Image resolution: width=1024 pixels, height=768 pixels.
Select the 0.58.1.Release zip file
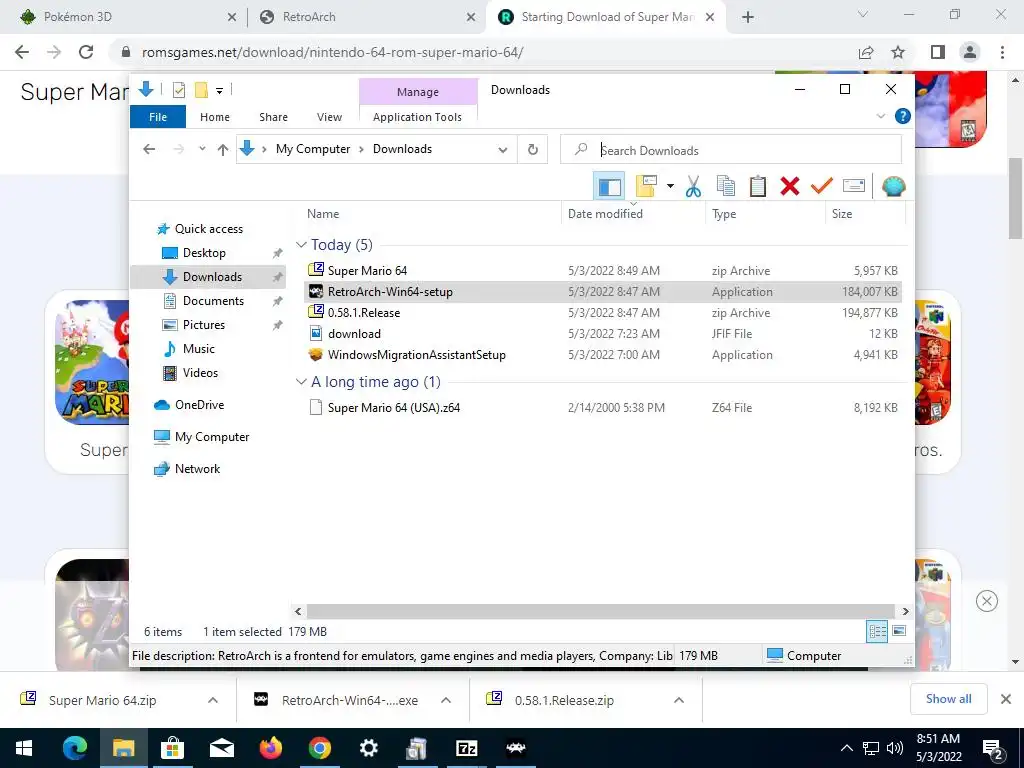pos(602,313)
